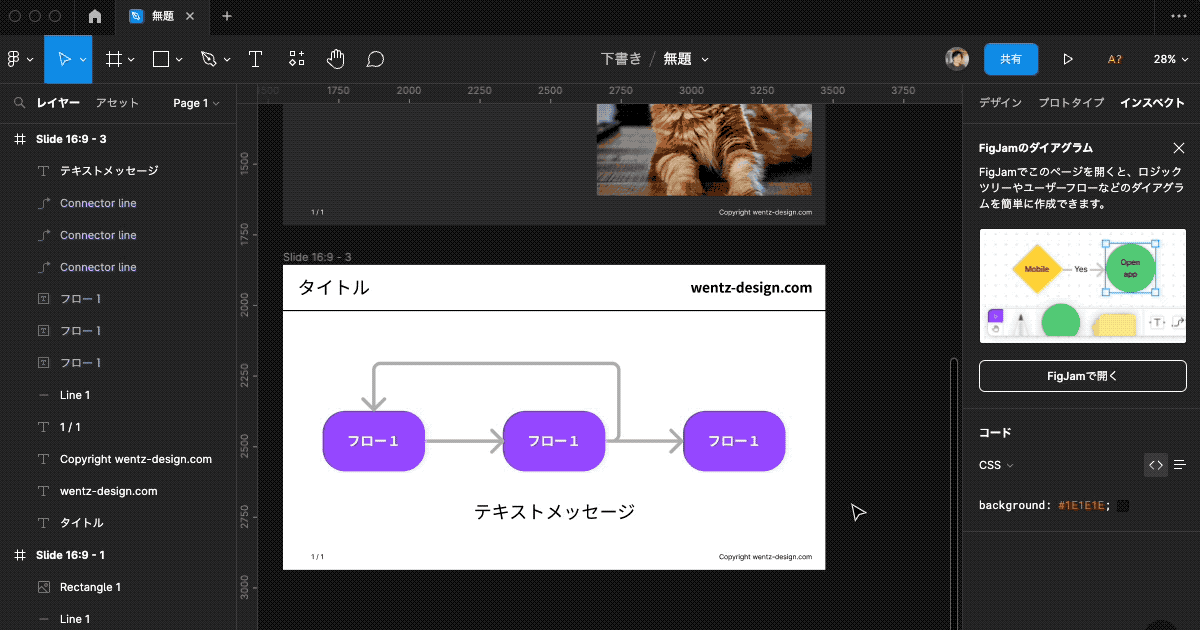Click the FigJamで開く button
Viewport: 1200px width, 630px height.
tap(1082, 375)
